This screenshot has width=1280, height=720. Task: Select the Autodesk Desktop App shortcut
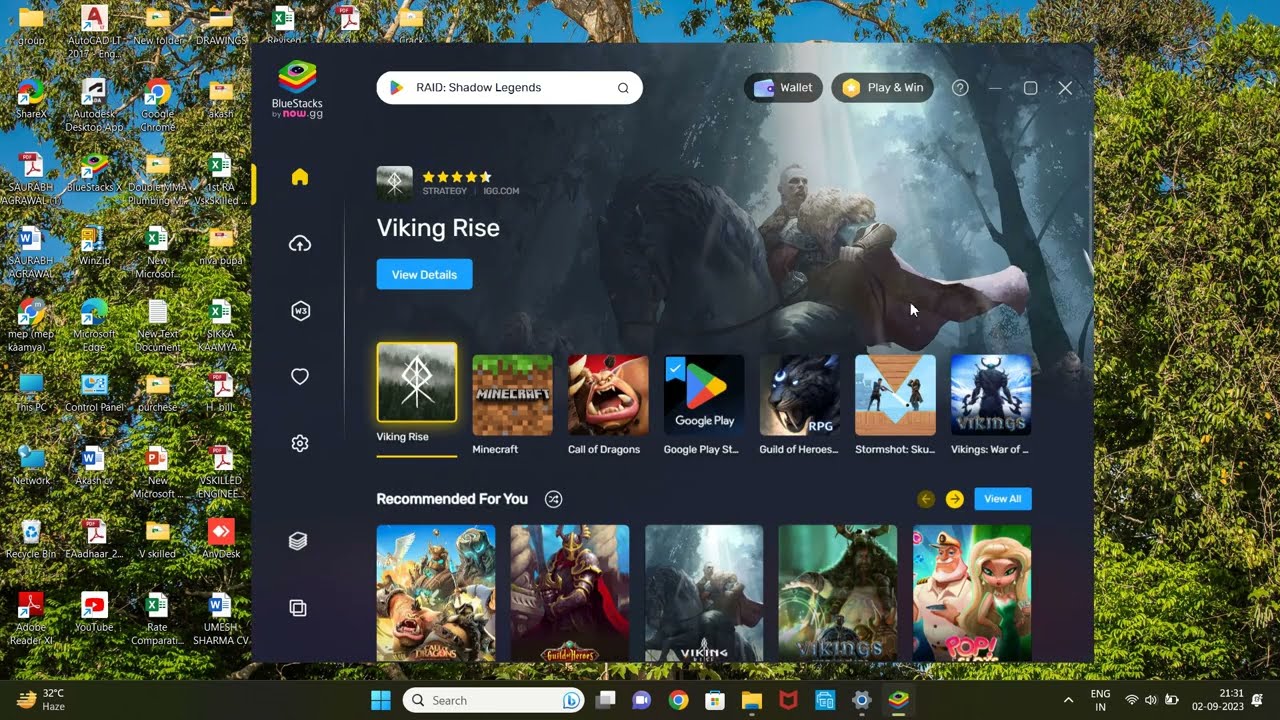pyautogui.click(x=94, y=106)
